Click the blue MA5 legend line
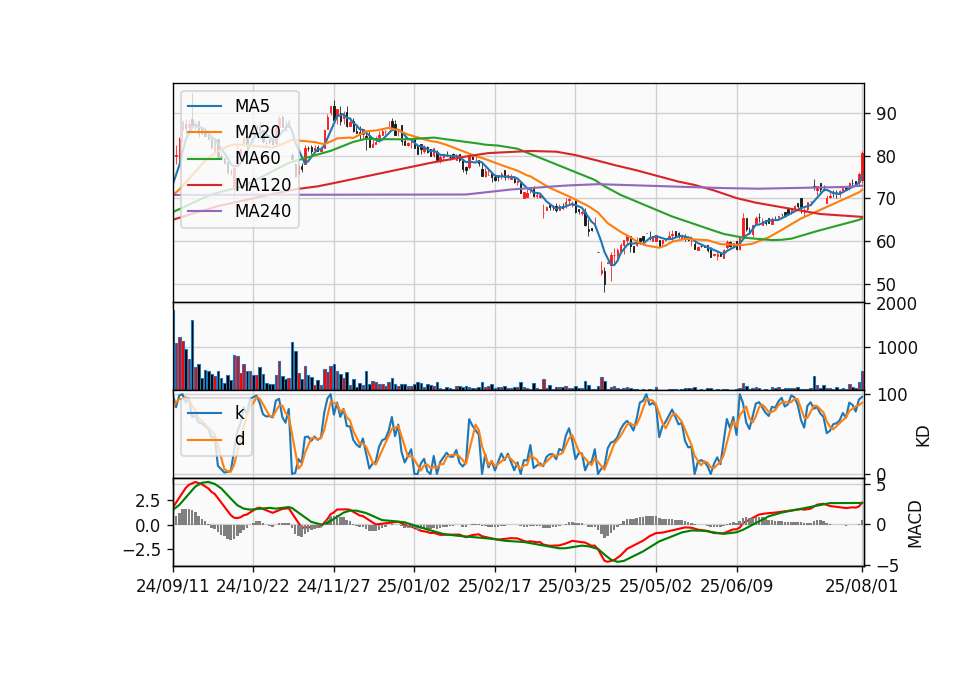 204,106
